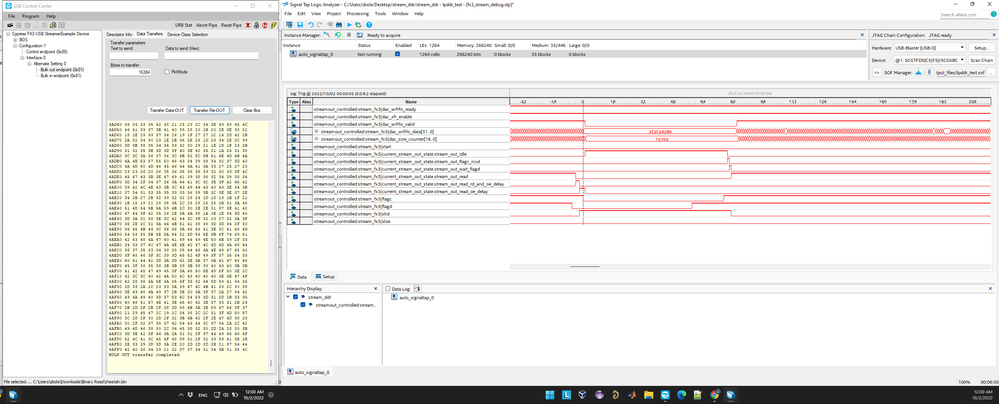Select the Bulk out endpoint (0x01) tree item
The image size is (999, 404).
tap(62, 69)
